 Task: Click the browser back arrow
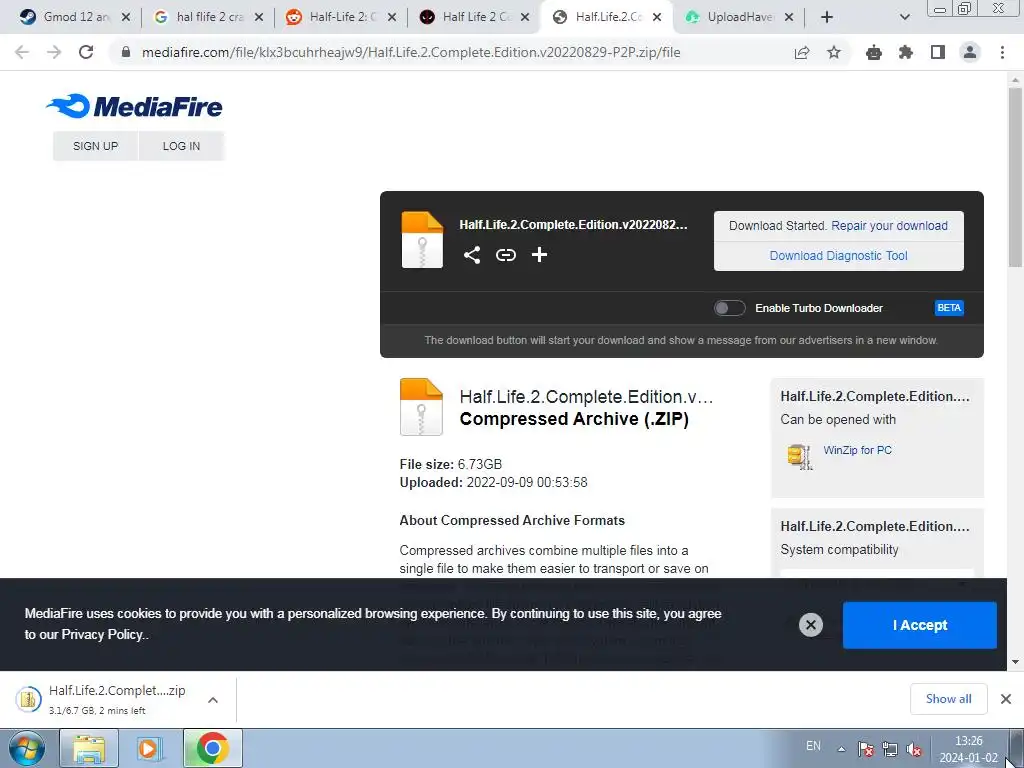pos(22,52)
